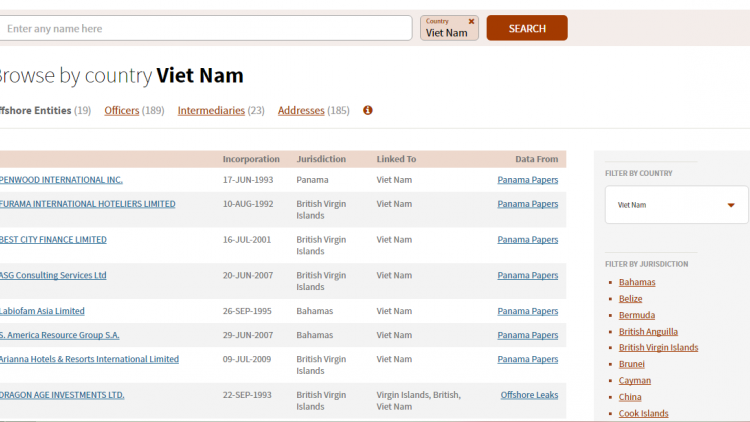Switch to the Officers tab

(x=122, y=111)
